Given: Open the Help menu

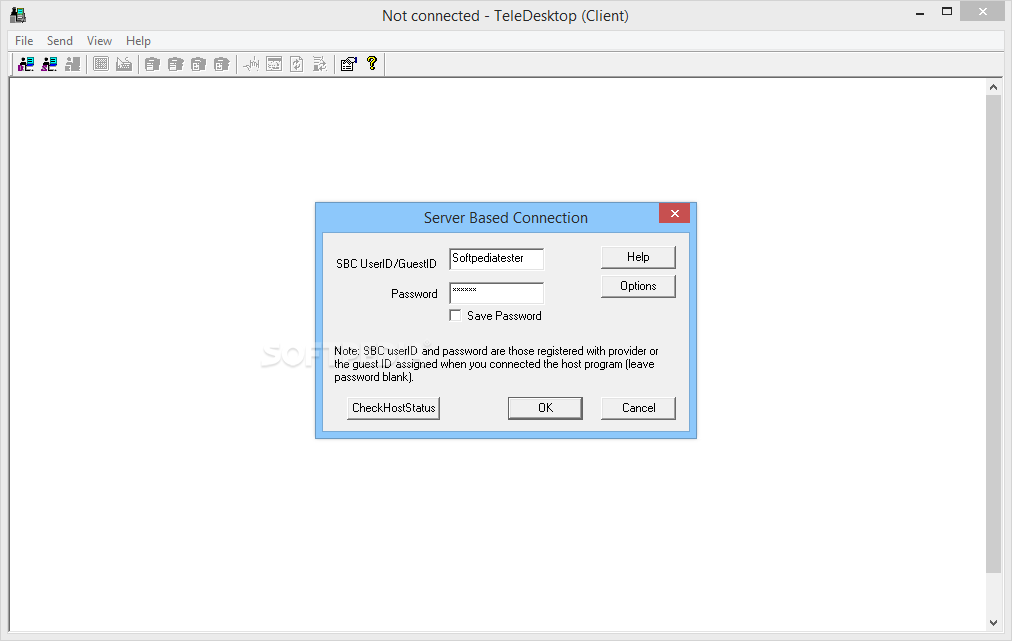Looking at the screenshot, I should (138, 41).
